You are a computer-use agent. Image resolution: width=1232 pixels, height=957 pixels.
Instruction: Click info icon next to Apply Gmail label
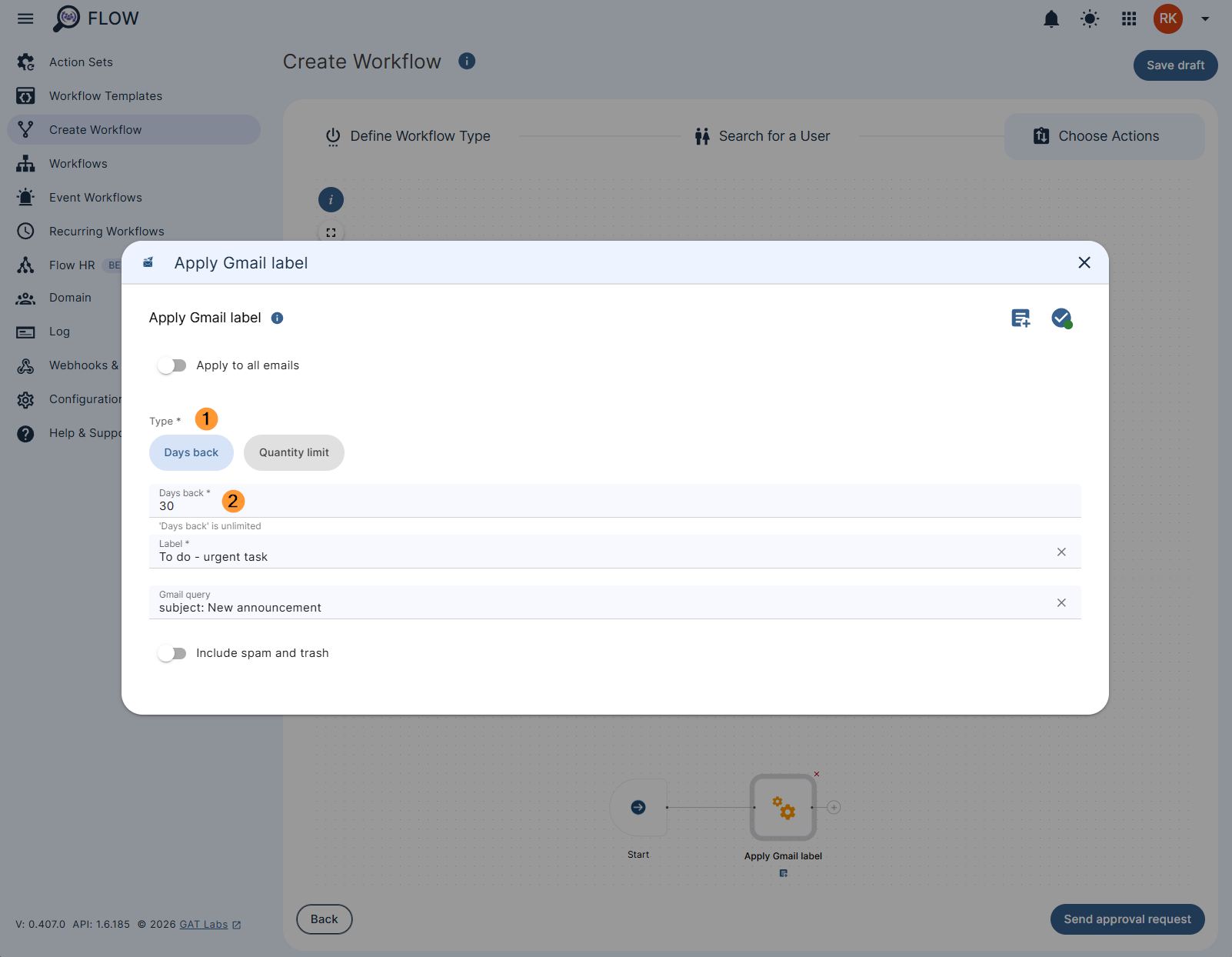(x=278, y=318)
